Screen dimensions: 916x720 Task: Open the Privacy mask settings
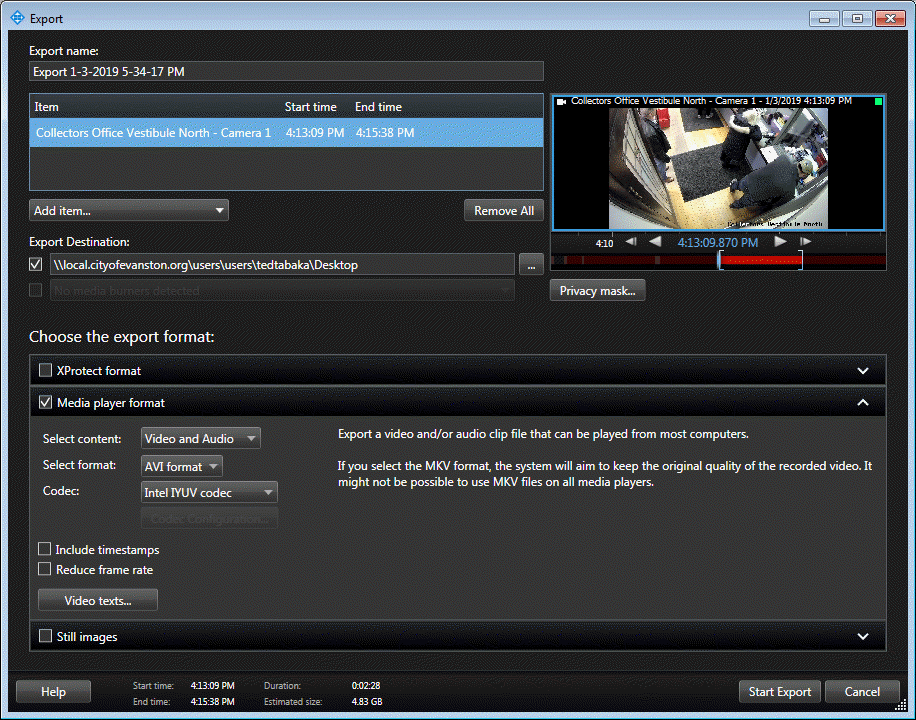pos(597,290)
